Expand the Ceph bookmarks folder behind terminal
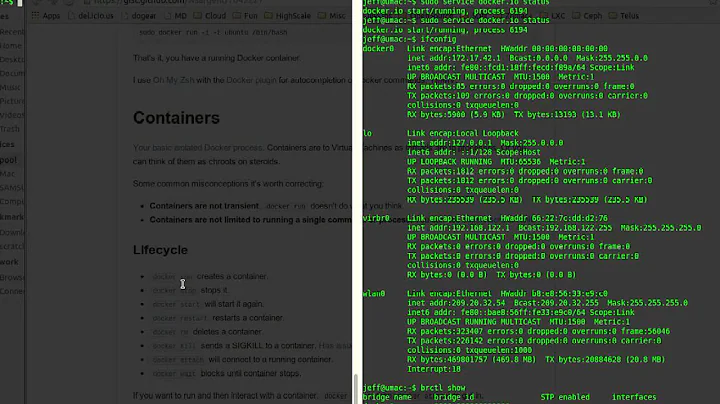This screenshot has width=720, height=404. point(587,16)
